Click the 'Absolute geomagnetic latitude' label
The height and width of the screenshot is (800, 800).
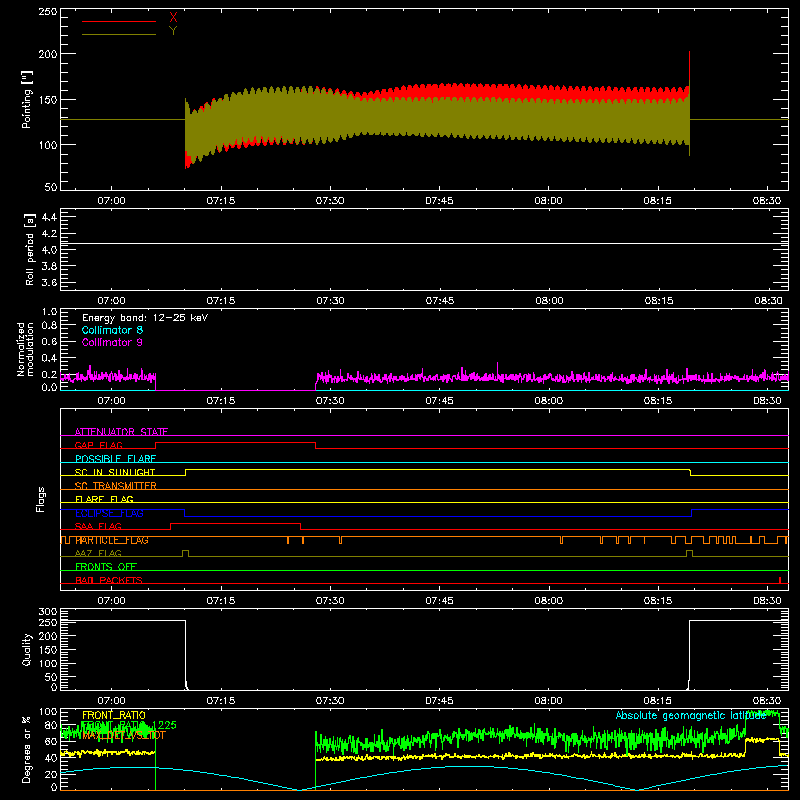pyautogui.click(x=691, y=715)
